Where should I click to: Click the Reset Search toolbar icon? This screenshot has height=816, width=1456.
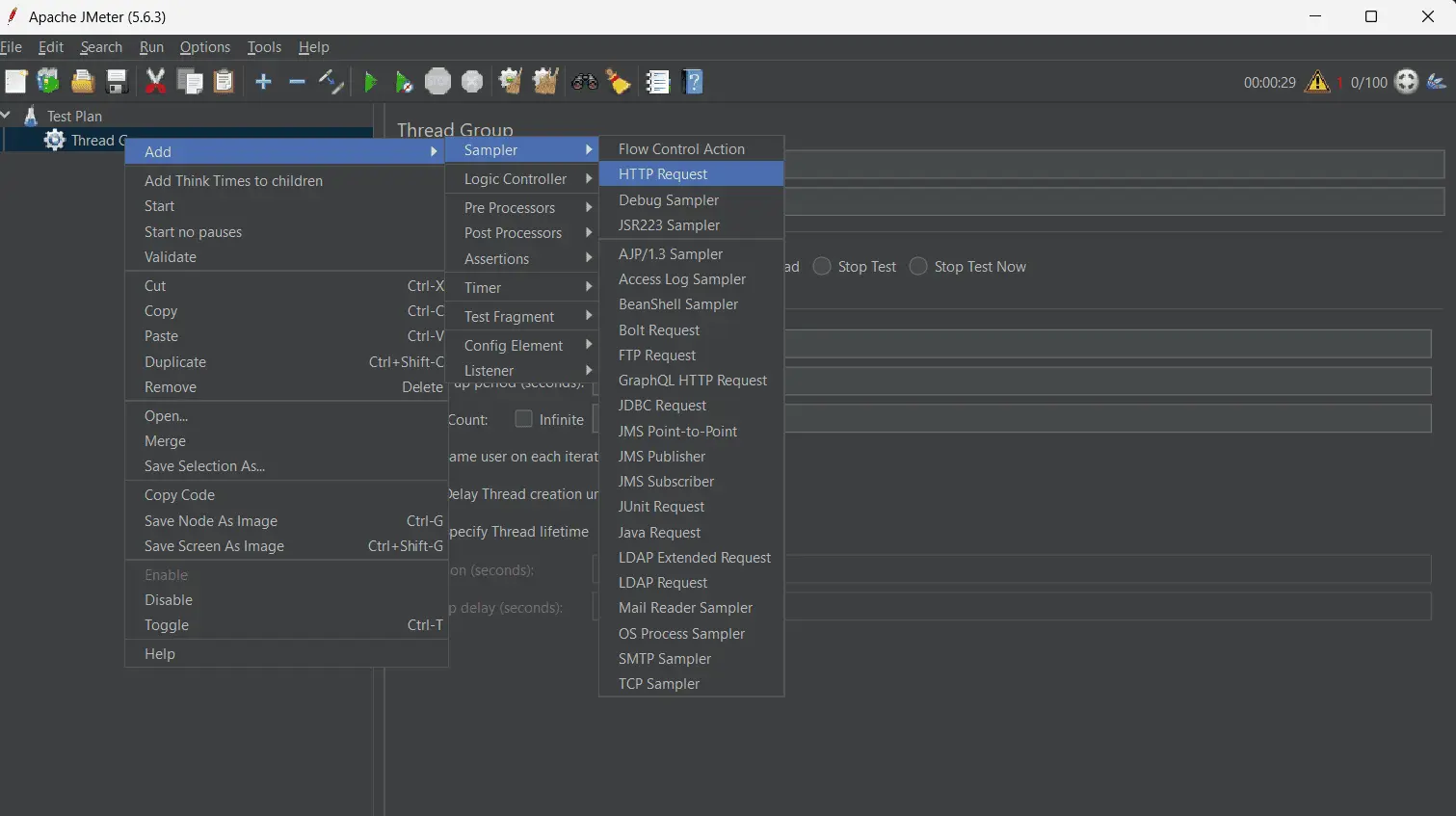[x=618, y=82]
